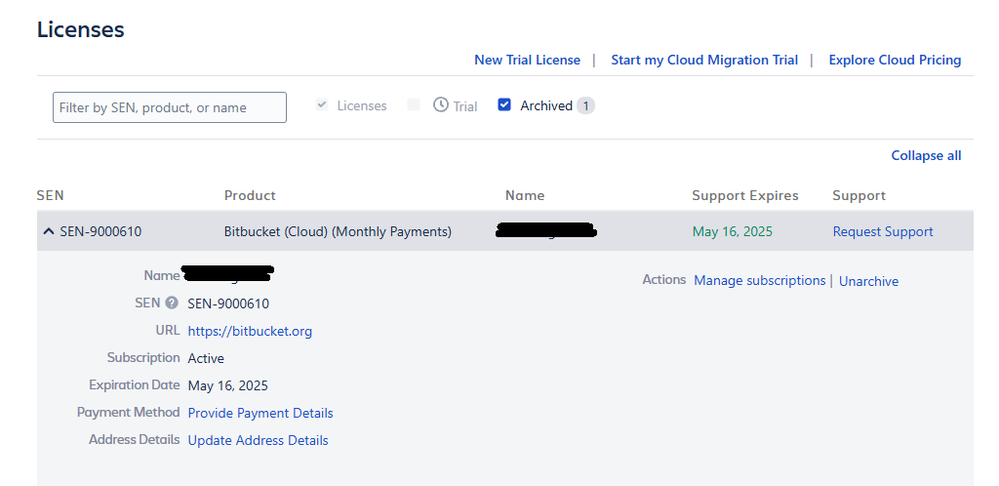
Task: Select Bitbucket (Cloud) (Monthly Payments) product text
Action: pyautogui.click(x=338, y=232)
